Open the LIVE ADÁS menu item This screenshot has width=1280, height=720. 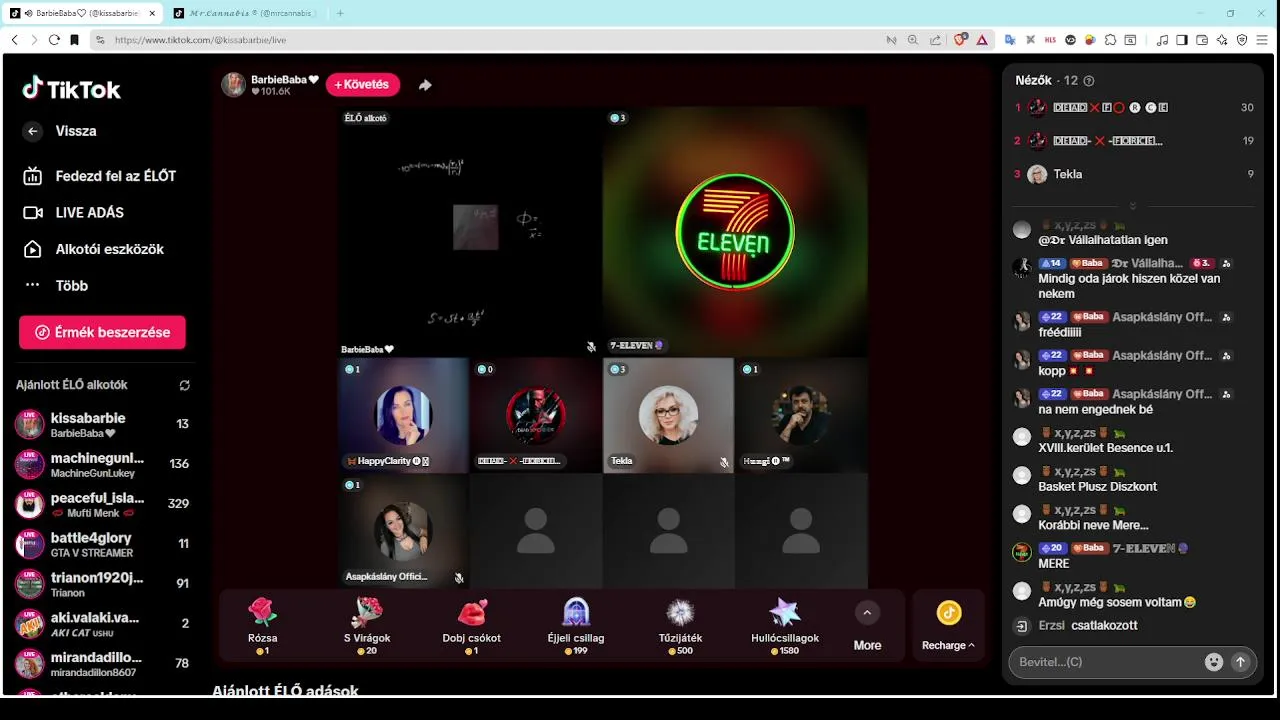(x=89, y=212)
